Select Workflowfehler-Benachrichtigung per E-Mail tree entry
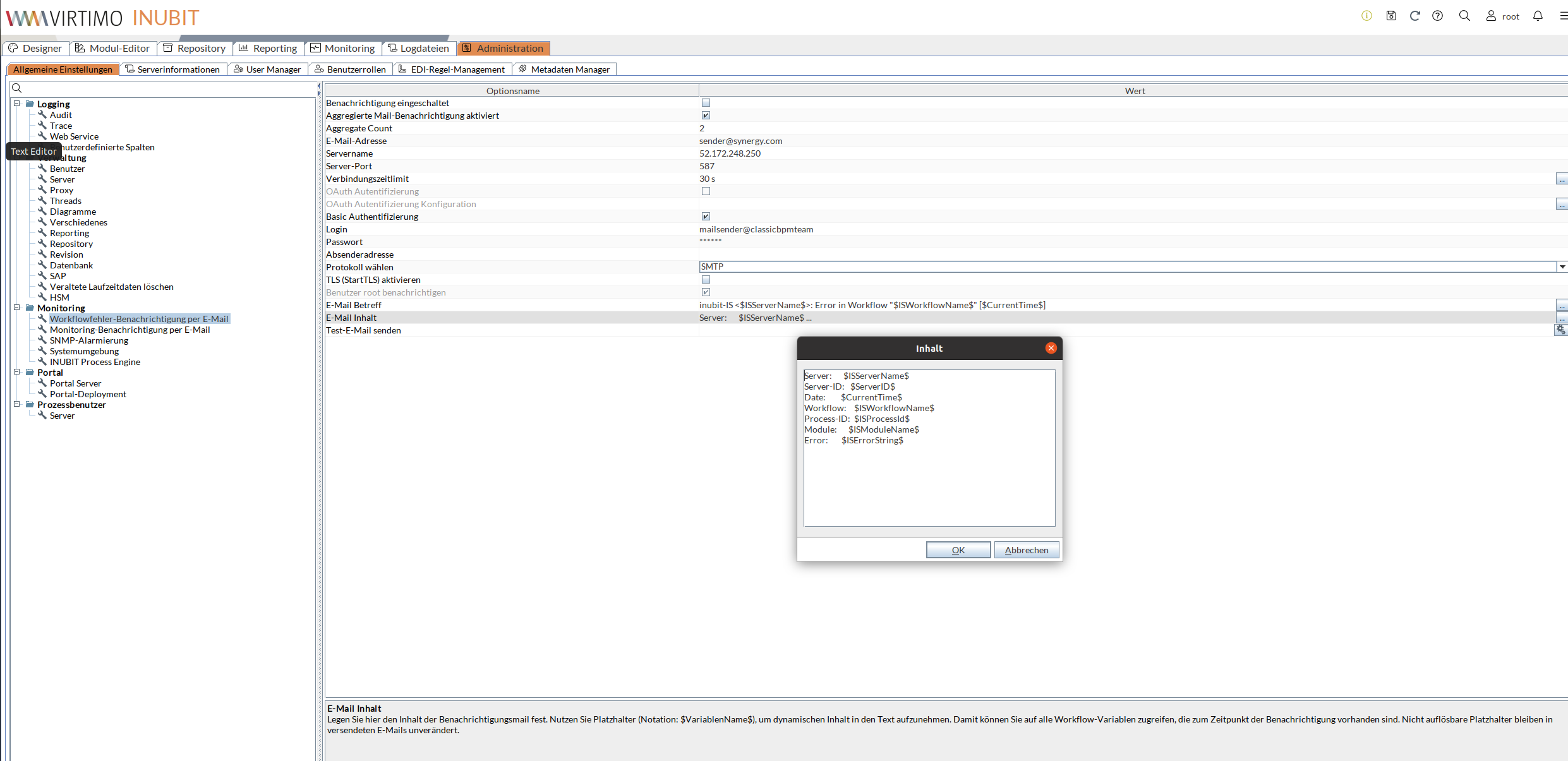This screenshot has height=761, width=1568. (139, 319)
